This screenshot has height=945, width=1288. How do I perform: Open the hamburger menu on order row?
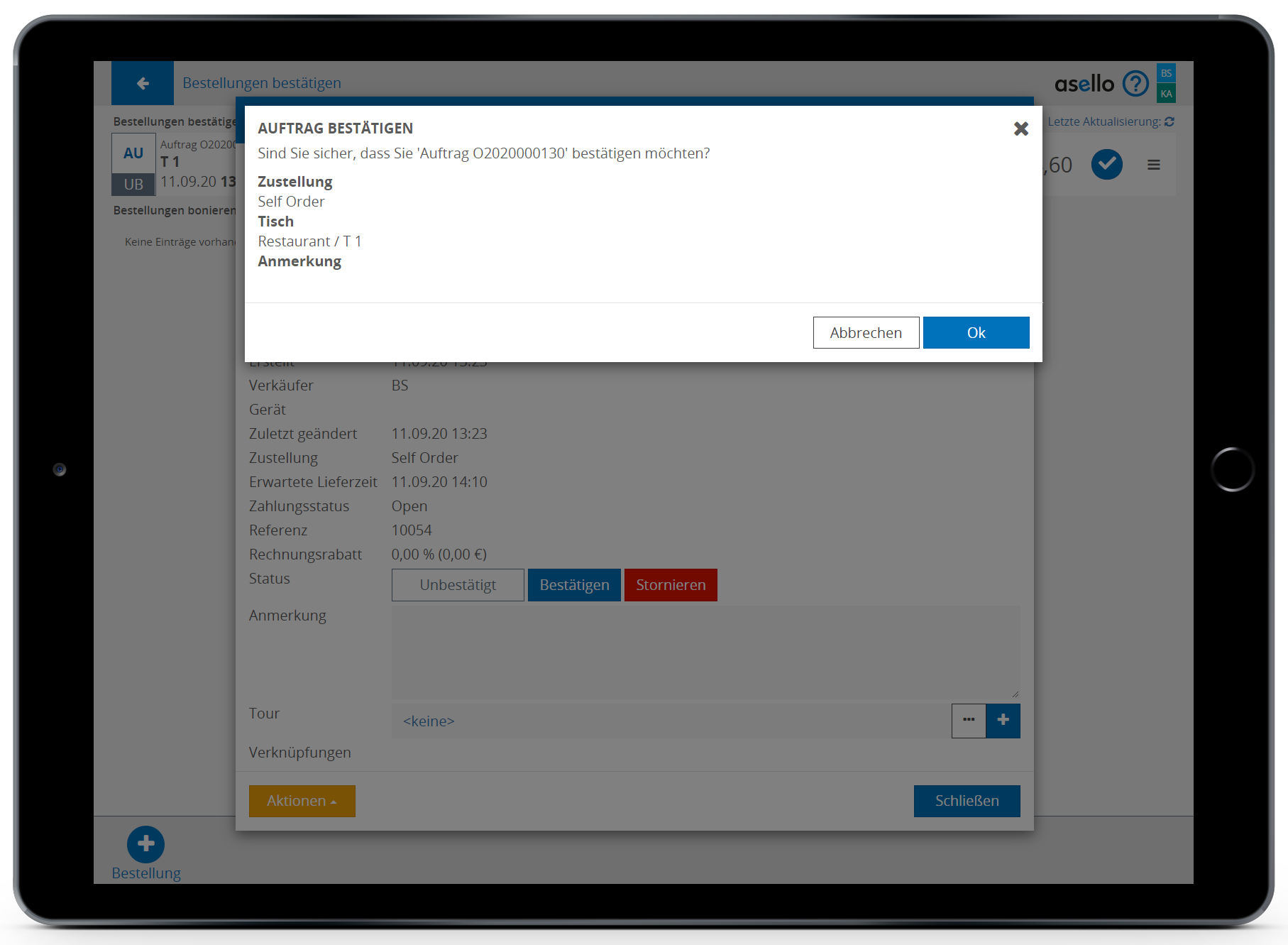pos(1154,165)
